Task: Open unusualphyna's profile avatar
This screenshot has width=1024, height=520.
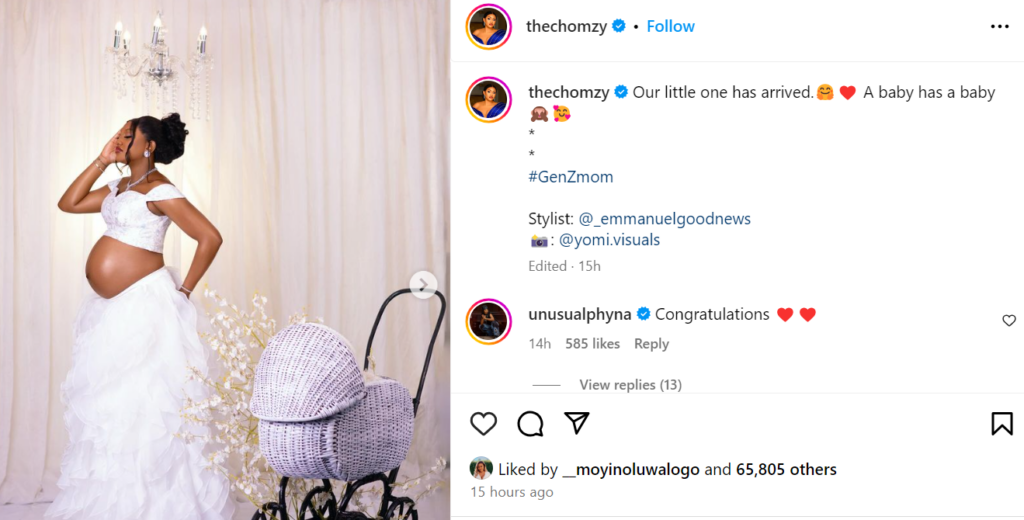Action: pos(489,320)
